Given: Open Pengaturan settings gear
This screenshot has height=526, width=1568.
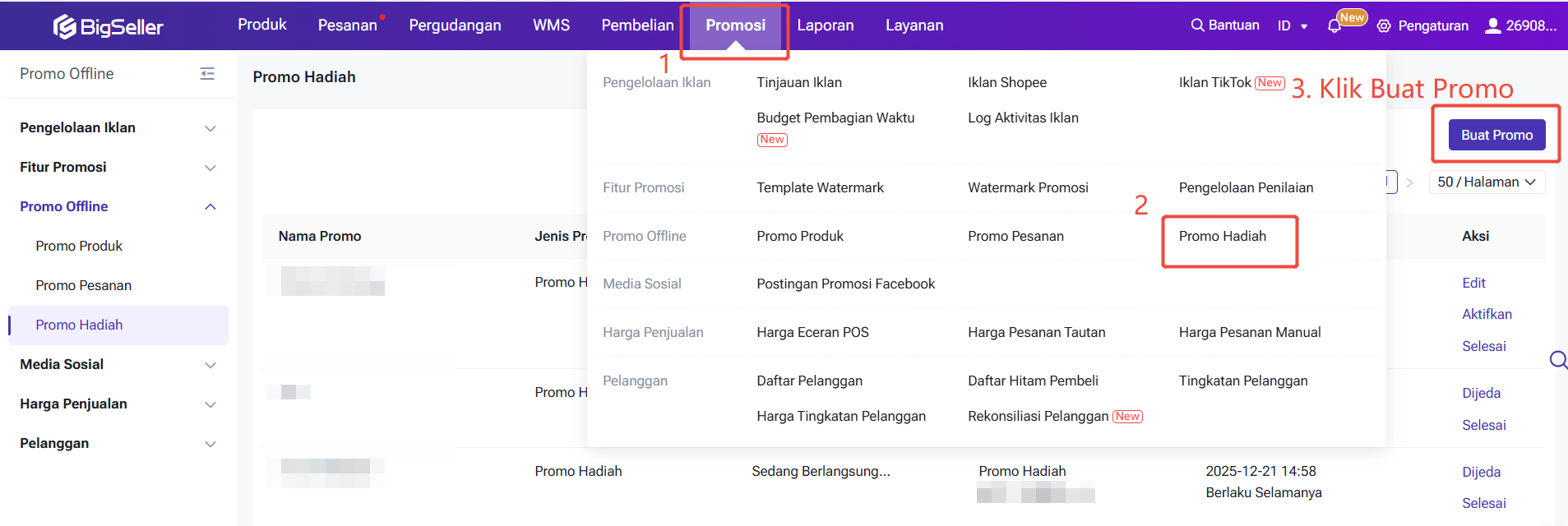Looking at the screenshot, I should pyautogui.click(x=1384, y=26).
